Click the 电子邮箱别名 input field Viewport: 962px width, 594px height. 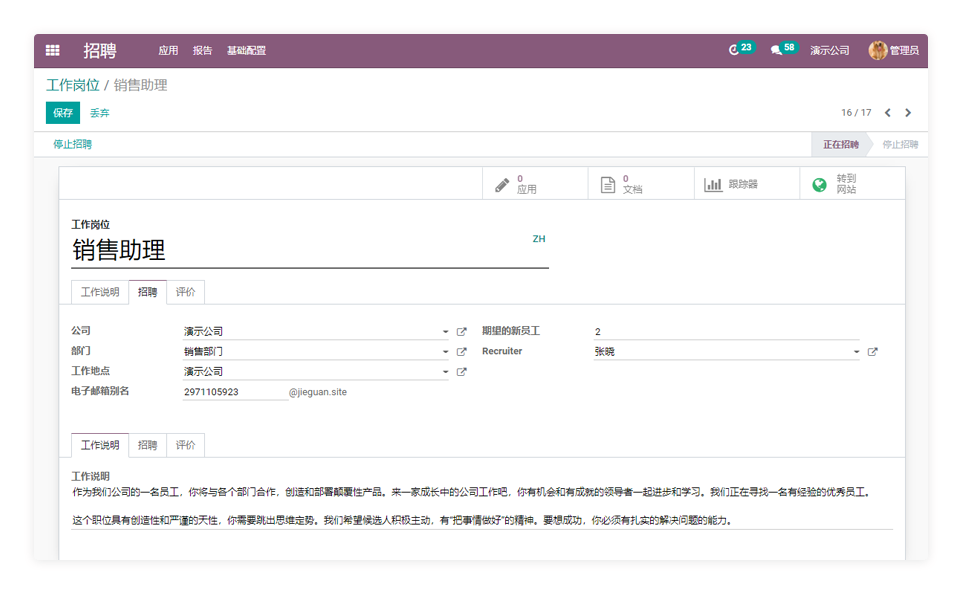click(x=234, y=392)
